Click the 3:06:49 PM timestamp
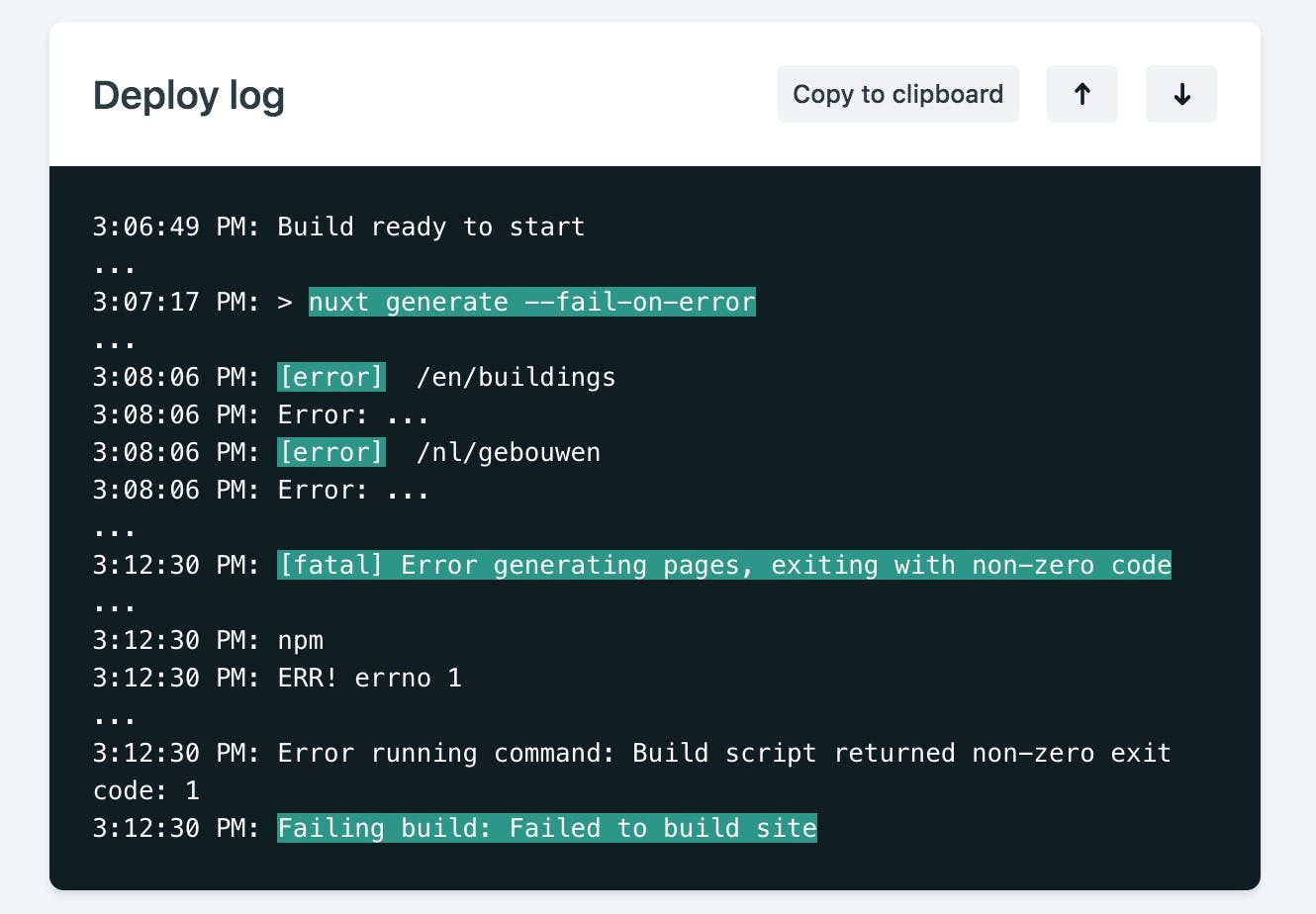 [176, 227]
